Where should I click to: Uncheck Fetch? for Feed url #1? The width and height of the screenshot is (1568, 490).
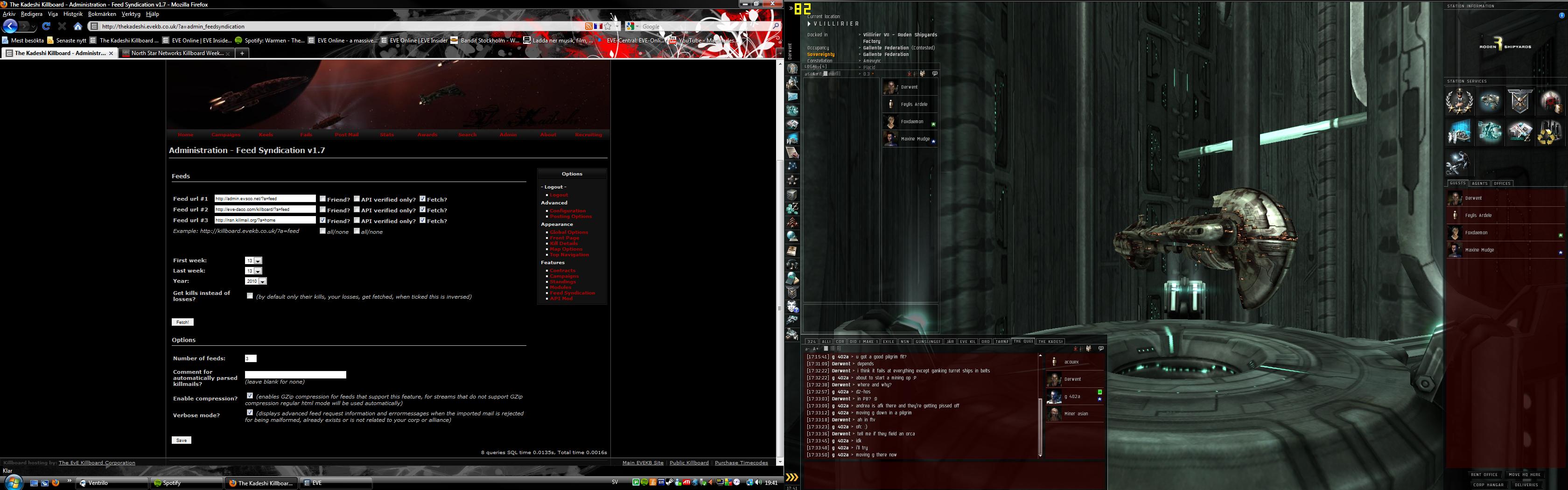click(x=422, y=198)
